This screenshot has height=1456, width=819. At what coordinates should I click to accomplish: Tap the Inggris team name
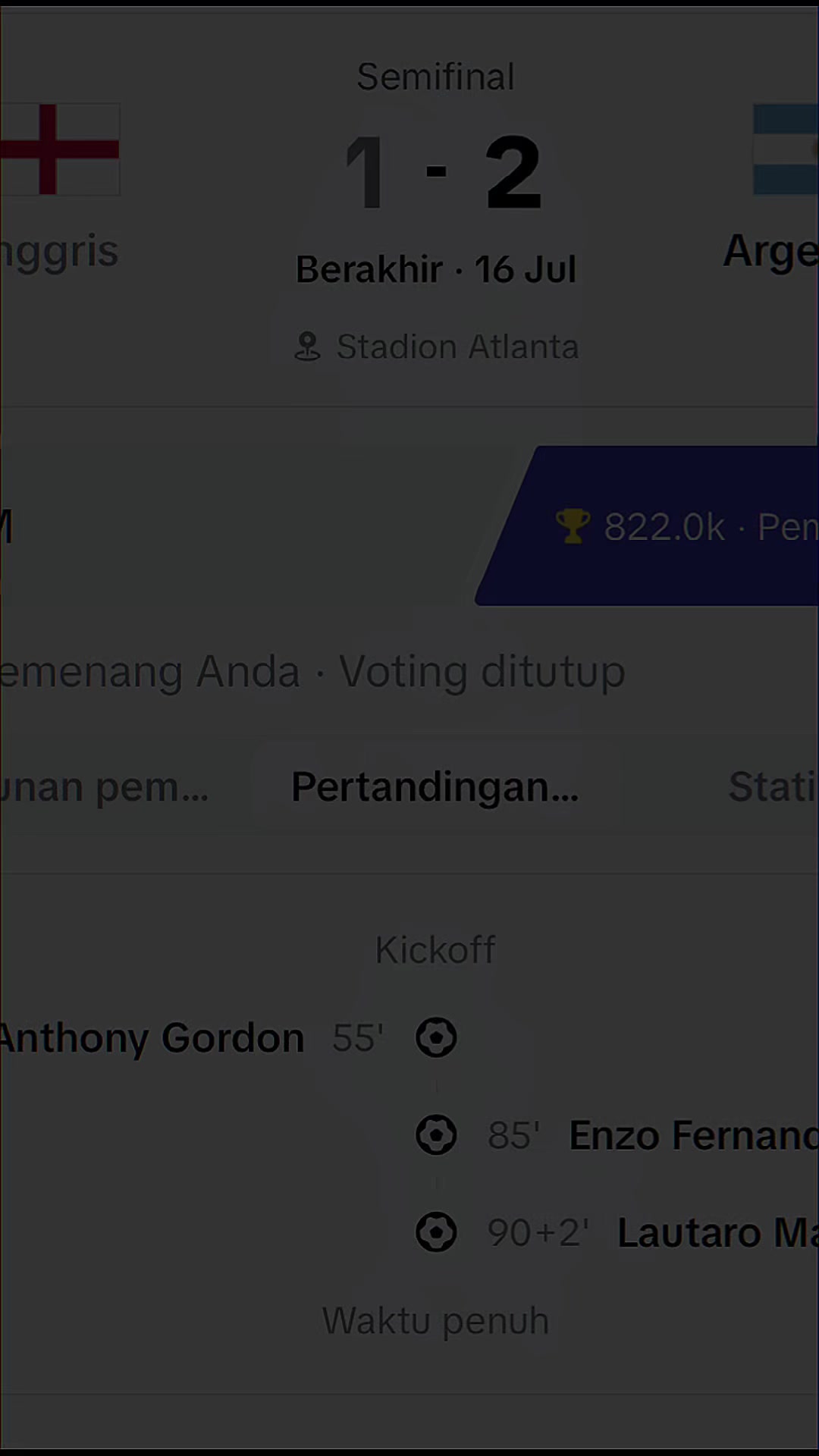coord(59,251)
